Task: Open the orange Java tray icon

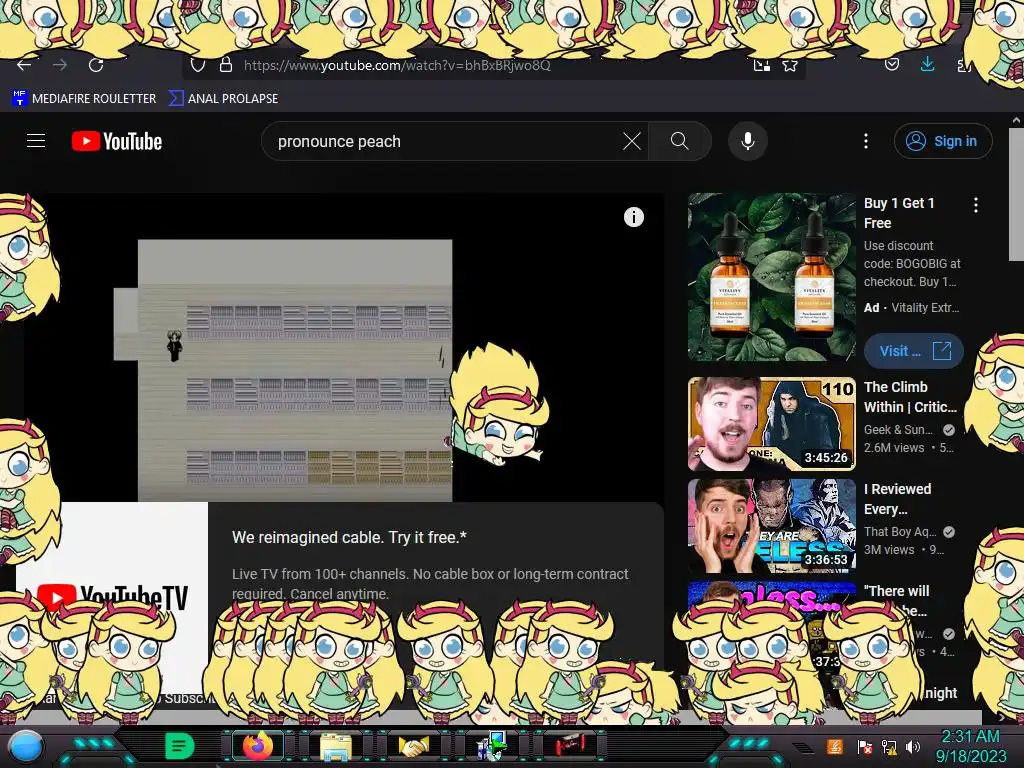Action: (834, 746)
